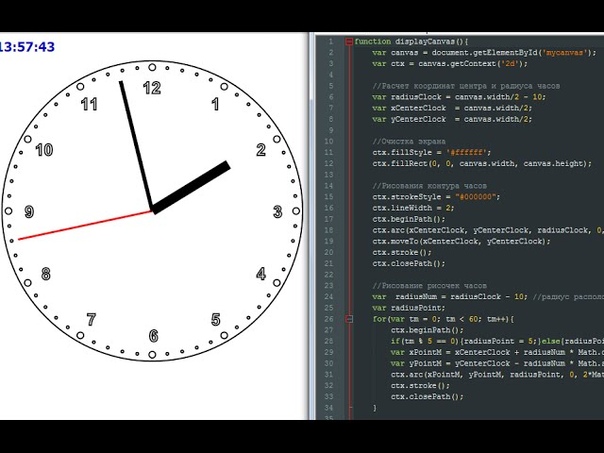Click line number 10 in the gutter
Screen dimensions: 604x453
point(329,141)
